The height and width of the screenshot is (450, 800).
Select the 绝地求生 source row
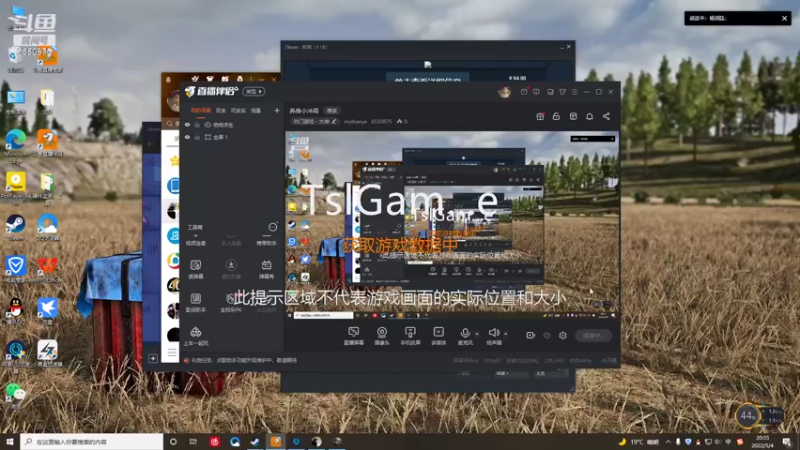(232, 125)
